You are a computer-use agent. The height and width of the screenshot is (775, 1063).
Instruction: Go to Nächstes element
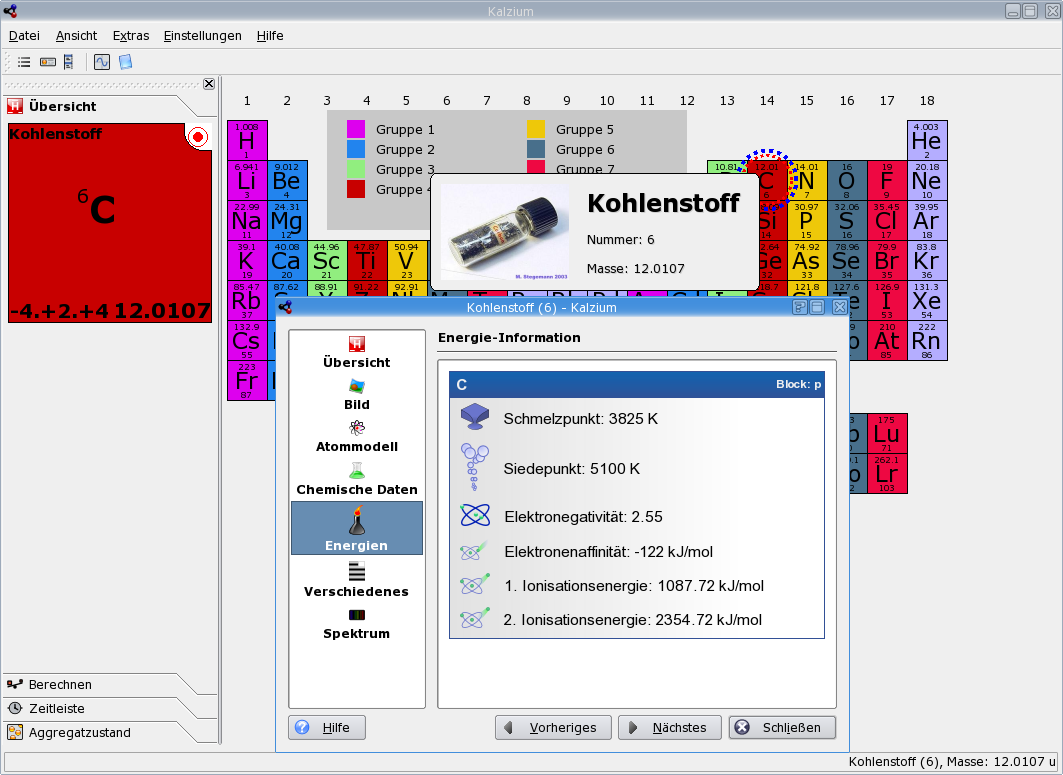click(670, 728)
